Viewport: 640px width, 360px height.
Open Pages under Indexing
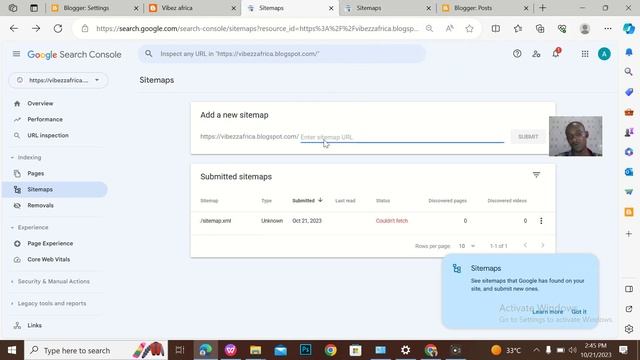click(36, 173)
